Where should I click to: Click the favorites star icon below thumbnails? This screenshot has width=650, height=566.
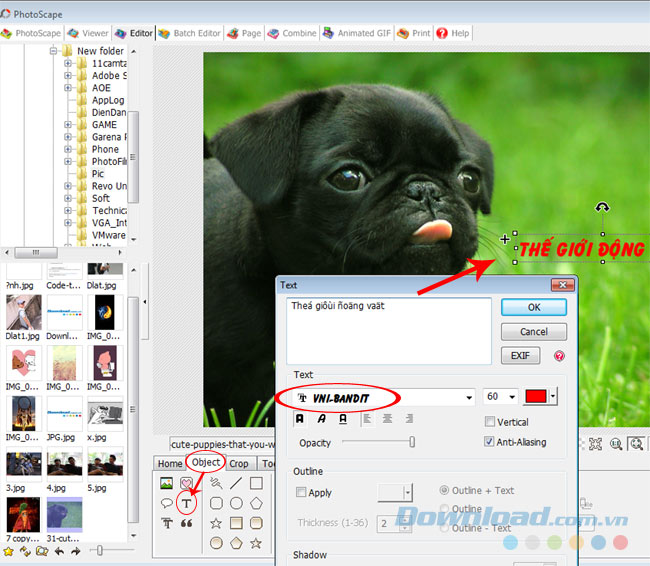pyautogui.click(x=8, y=551)
